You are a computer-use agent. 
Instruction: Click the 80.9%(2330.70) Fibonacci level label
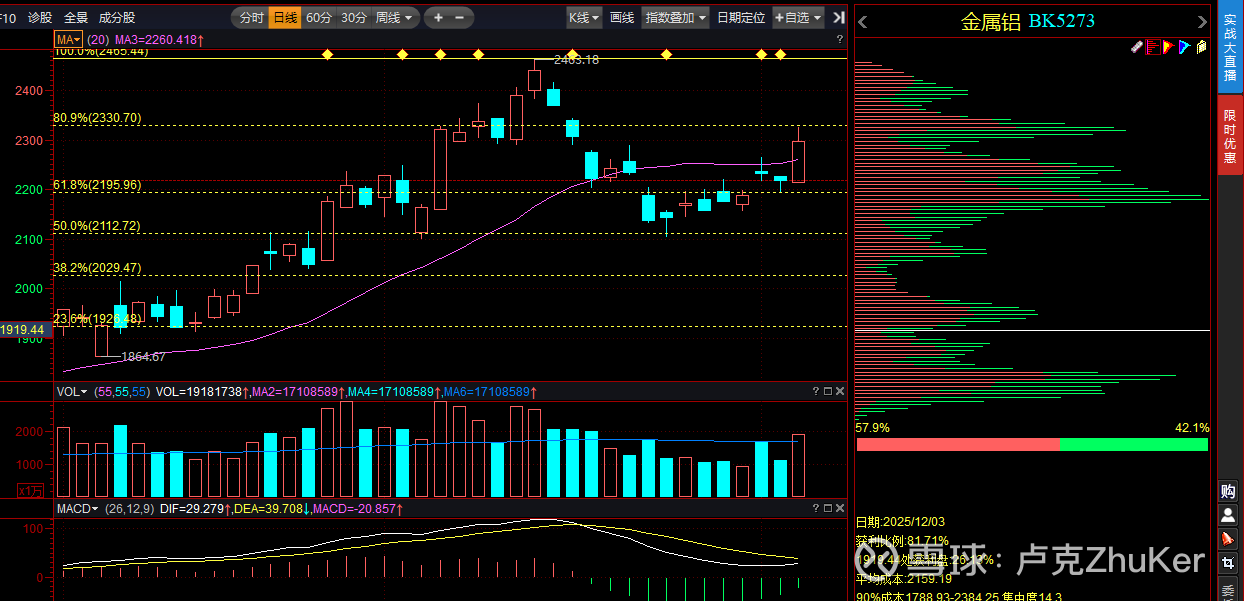[97, 118]
